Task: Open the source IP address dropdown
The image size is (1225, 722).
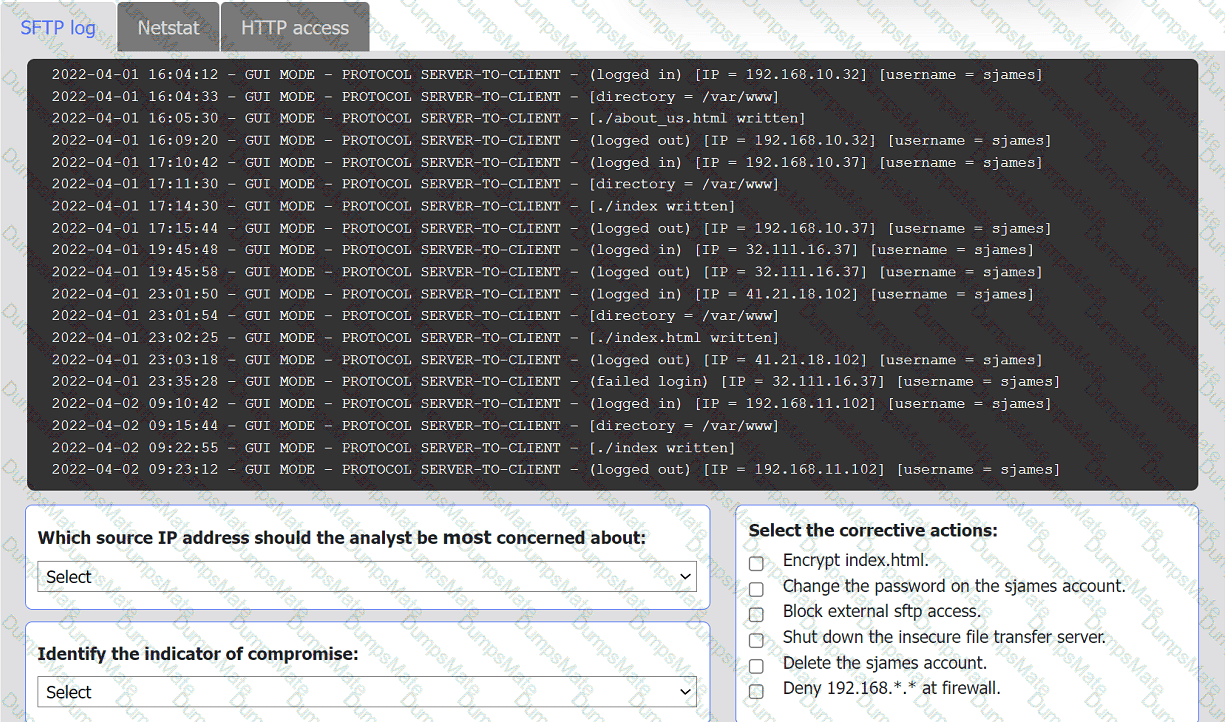Action: [367, 577]
